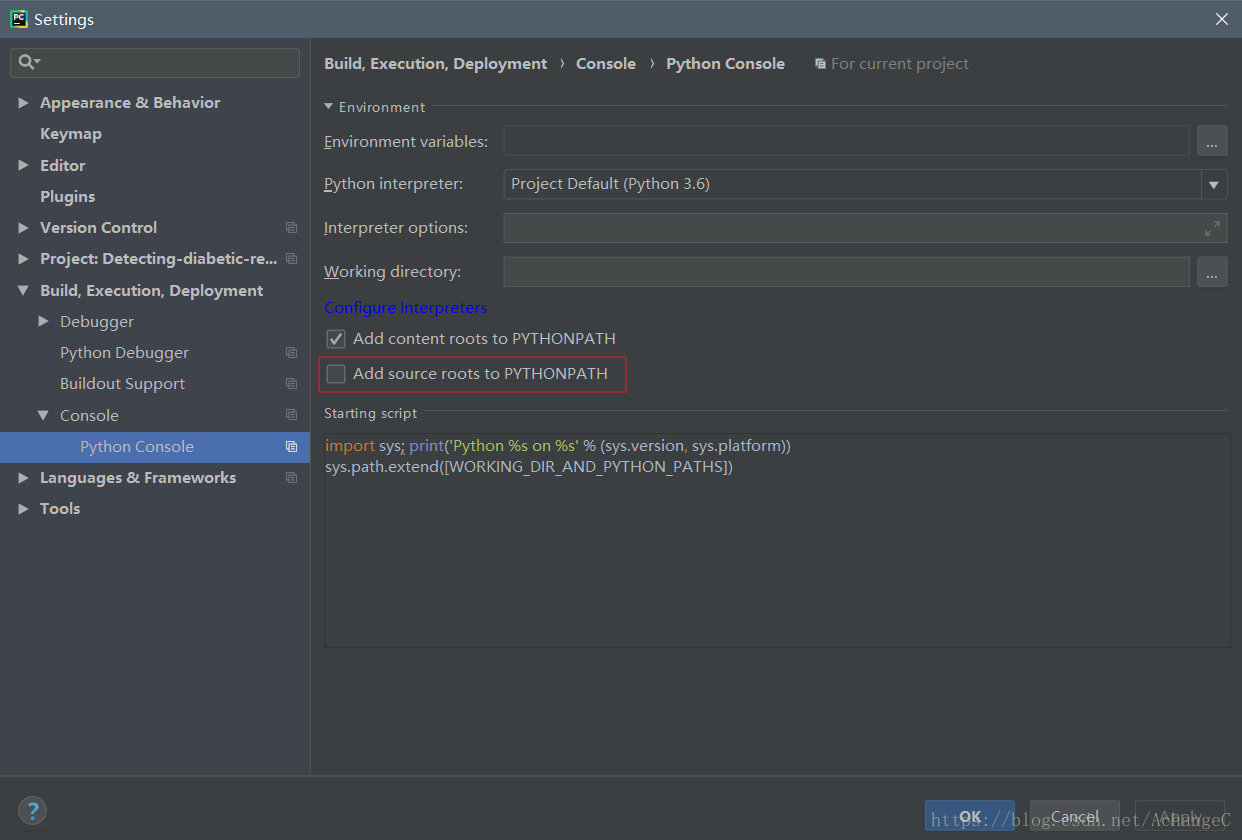Enable Add source roots to PYTHONPATH
The width and height of the screenshot is (1242, 840).
tap(336, 374)
